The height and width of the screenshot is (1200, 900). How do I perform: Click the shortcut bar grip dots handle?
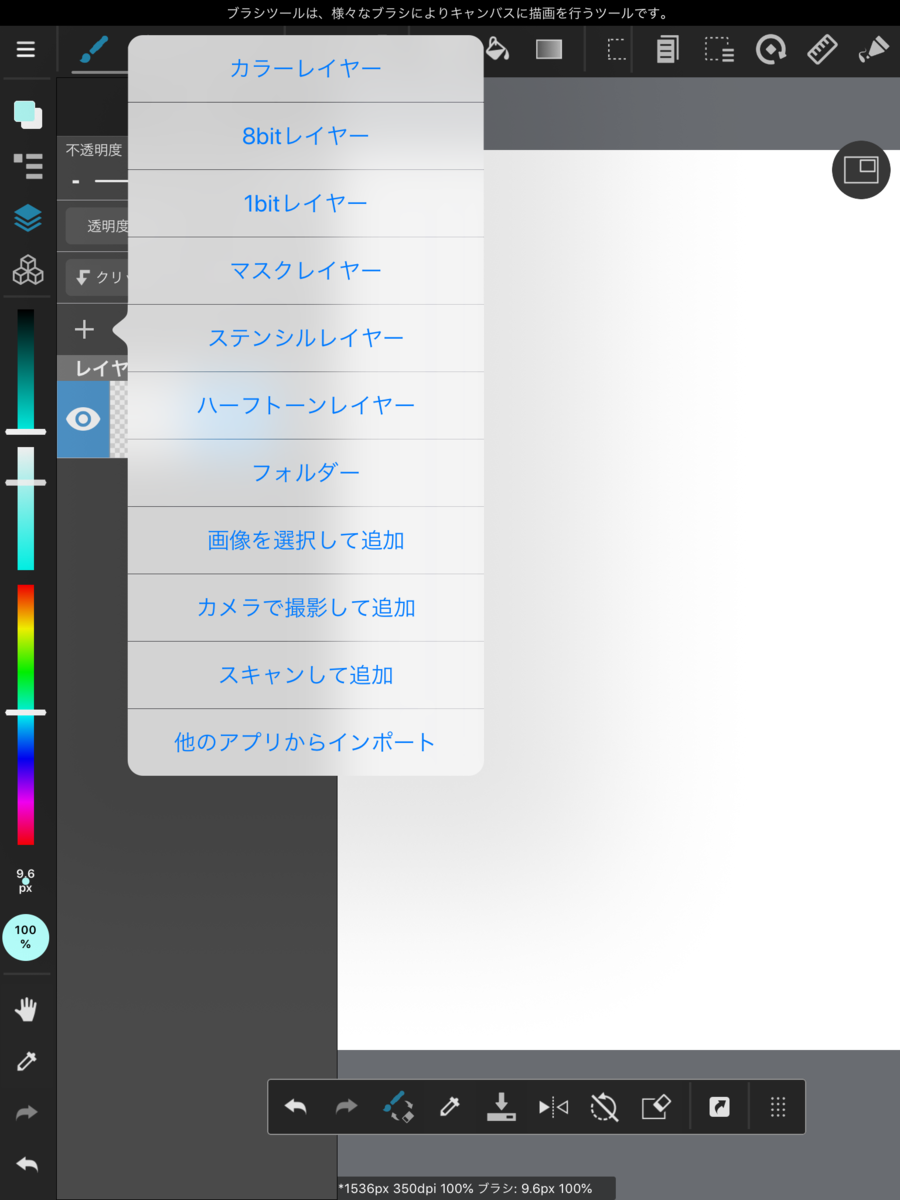(x=778, y=1107)
